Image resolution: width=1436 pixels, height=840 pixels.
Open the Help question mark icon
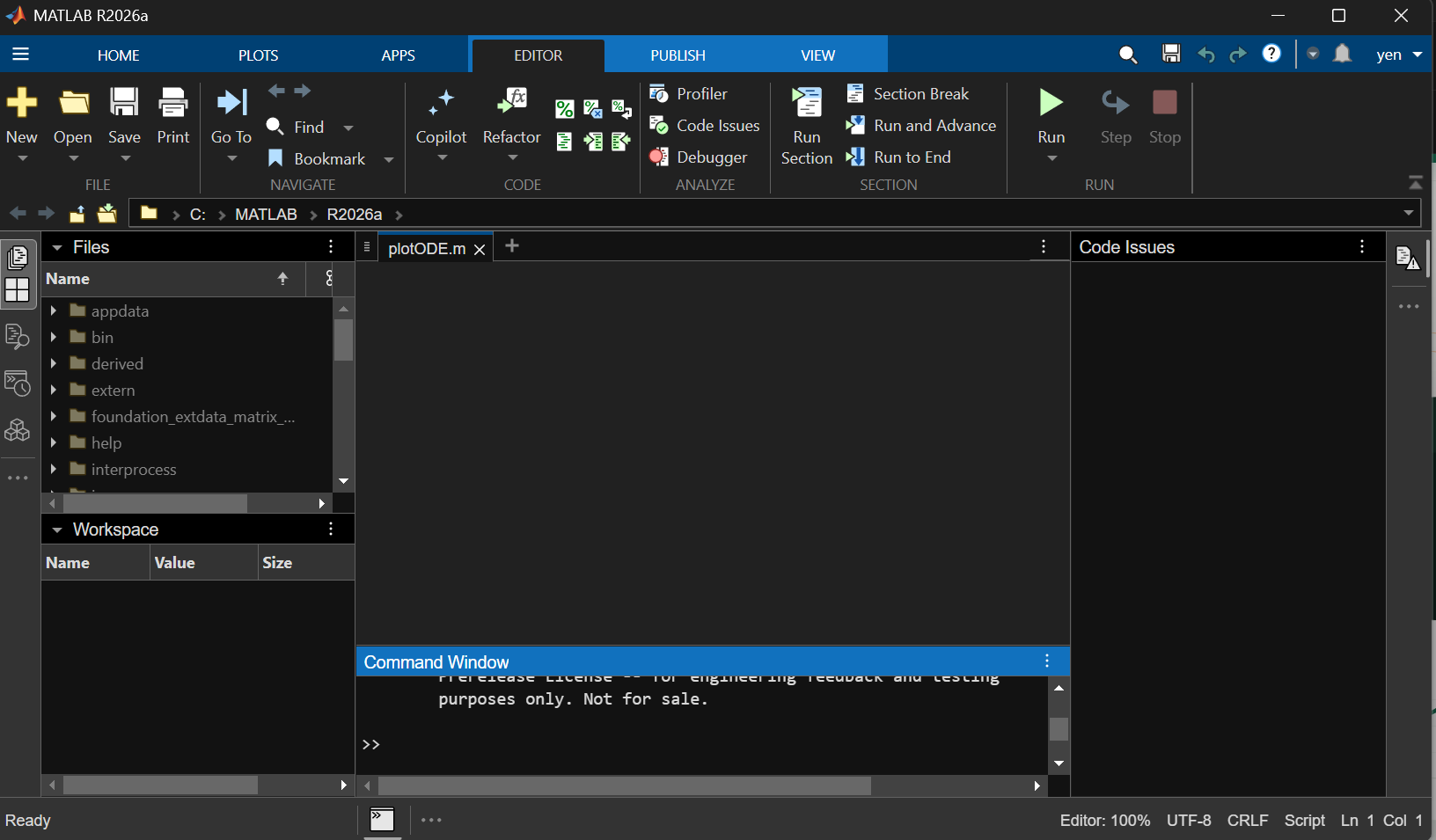[1271, 54]
